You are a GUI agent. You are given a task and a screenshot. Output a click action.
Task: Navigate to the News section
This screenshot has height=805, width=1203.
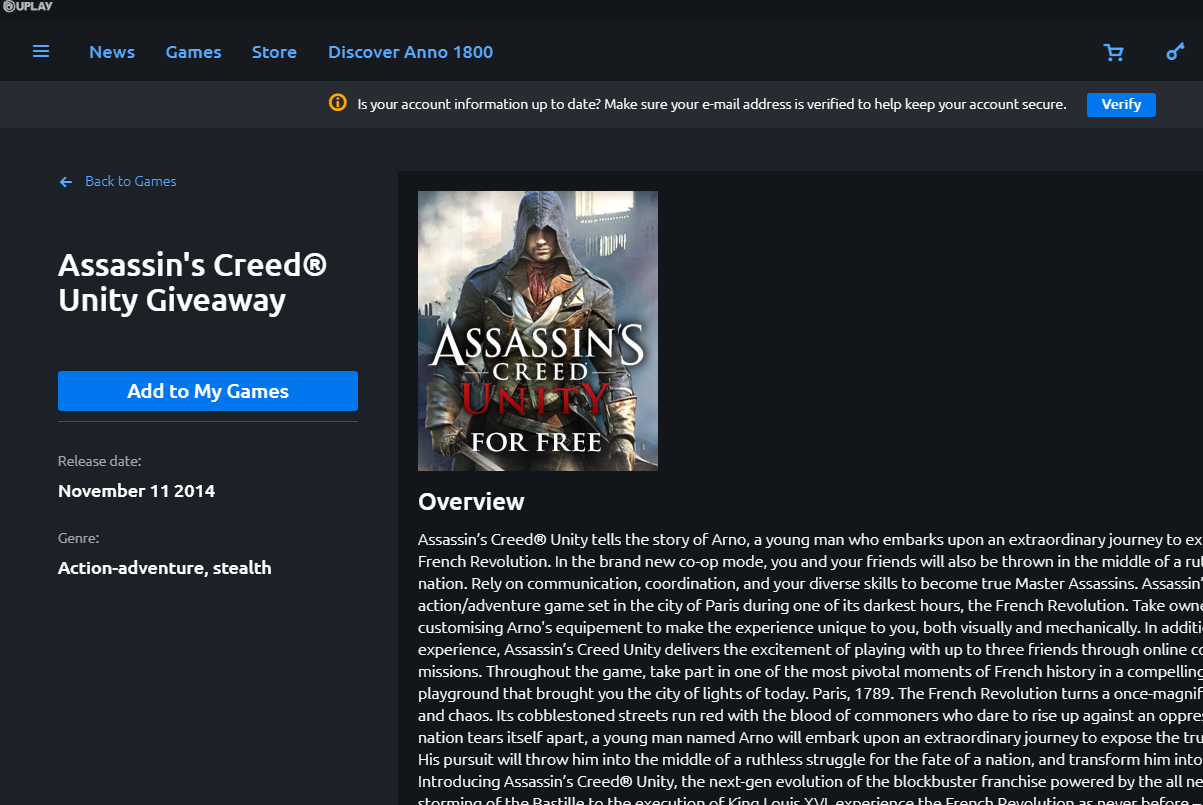click(x=112, y=51)
